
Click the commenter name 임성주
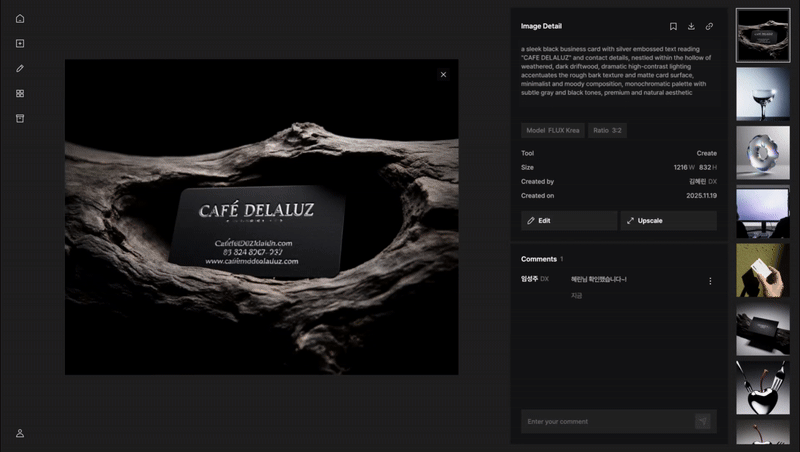[x=530, y=279]
